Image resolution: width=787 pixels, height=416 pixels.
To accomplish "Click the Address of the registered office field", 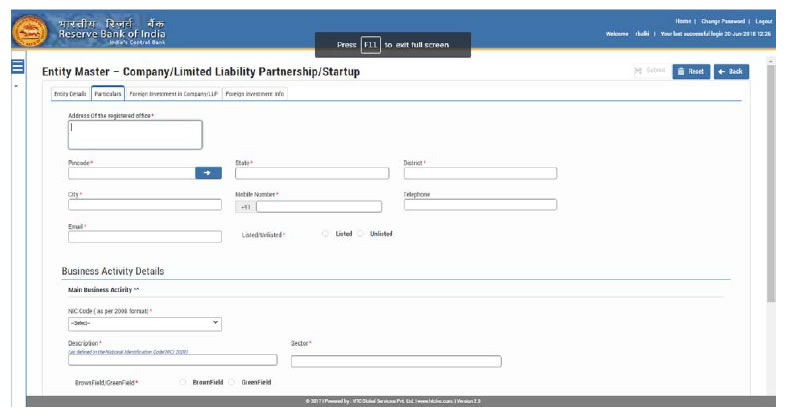I will point(135,134).
